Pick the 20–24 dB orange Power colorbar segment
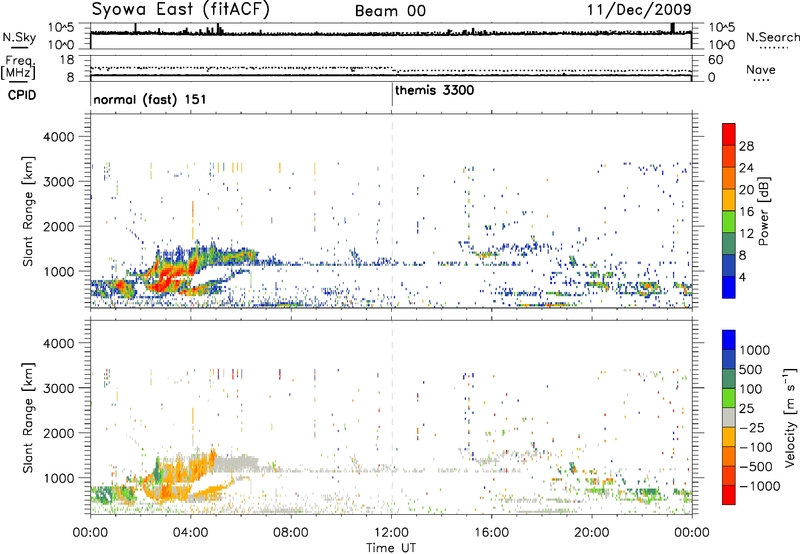Image resolution: width=800 pixels, height=554 pixels. (x=729, y=178)
